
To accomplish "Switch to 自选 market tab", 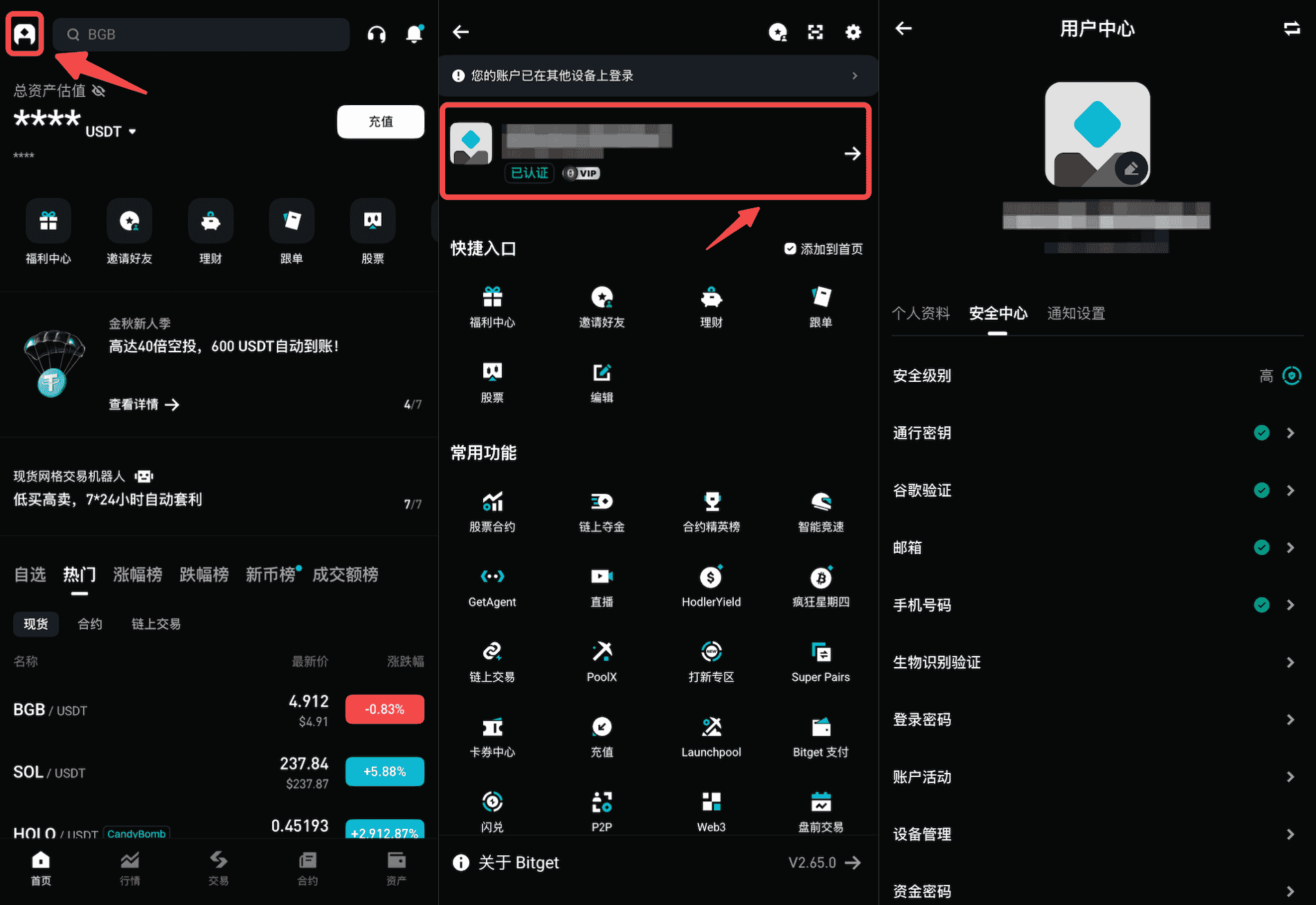I will (30, 574).
